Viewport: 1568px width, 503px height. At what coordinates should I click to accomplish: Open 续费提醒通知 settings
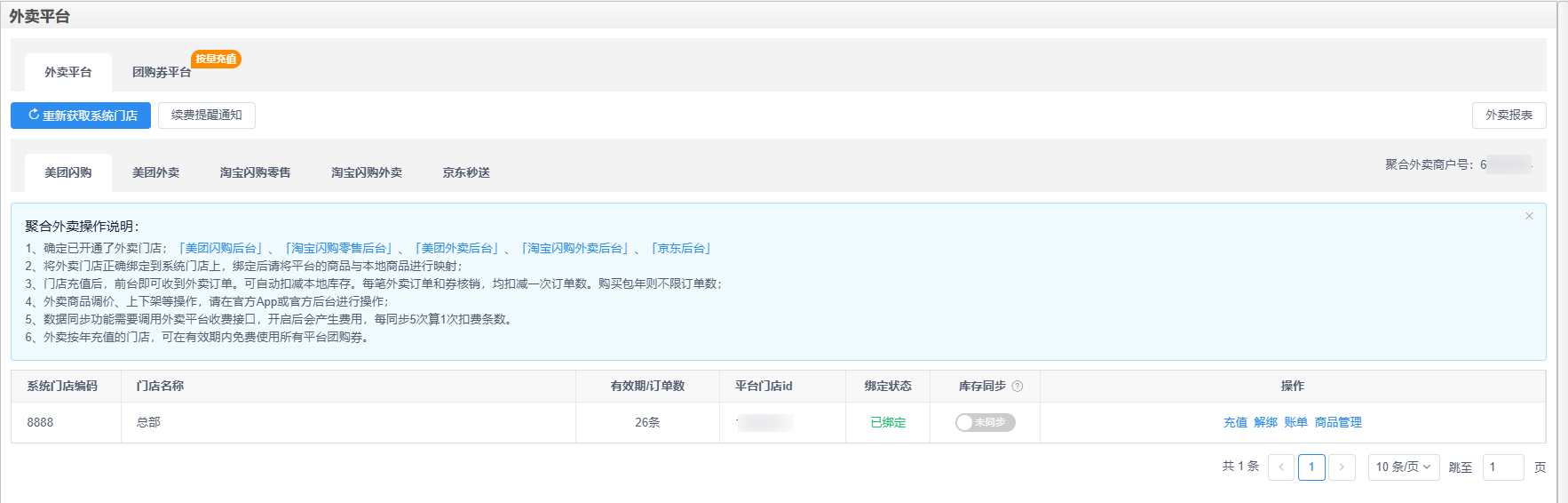tap(207, 116)
